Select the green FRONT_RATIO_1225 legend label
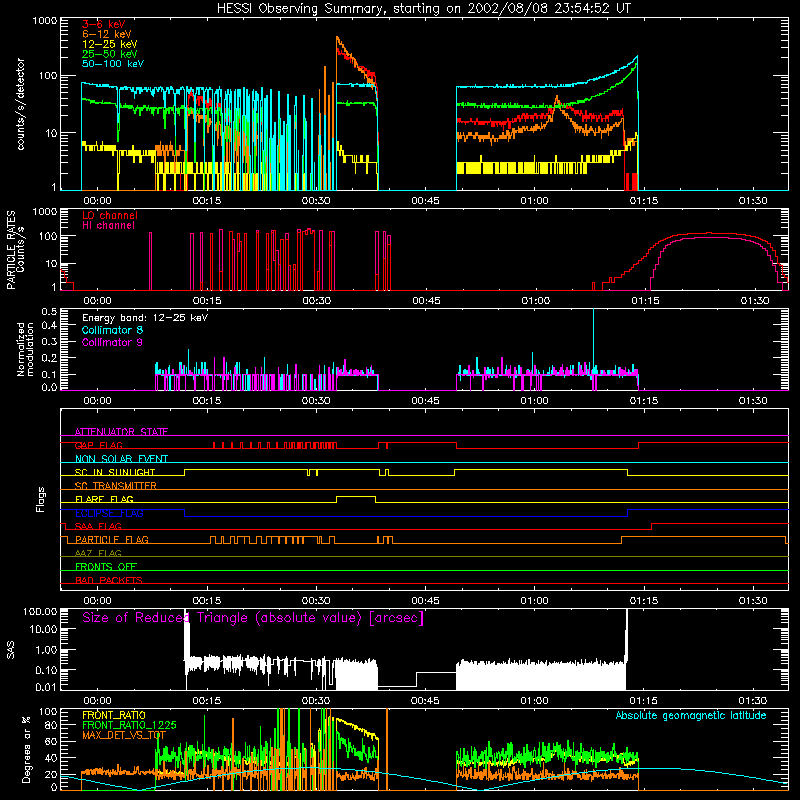The width and height of the screenshot is (800, 800). [x=129, y=725]
